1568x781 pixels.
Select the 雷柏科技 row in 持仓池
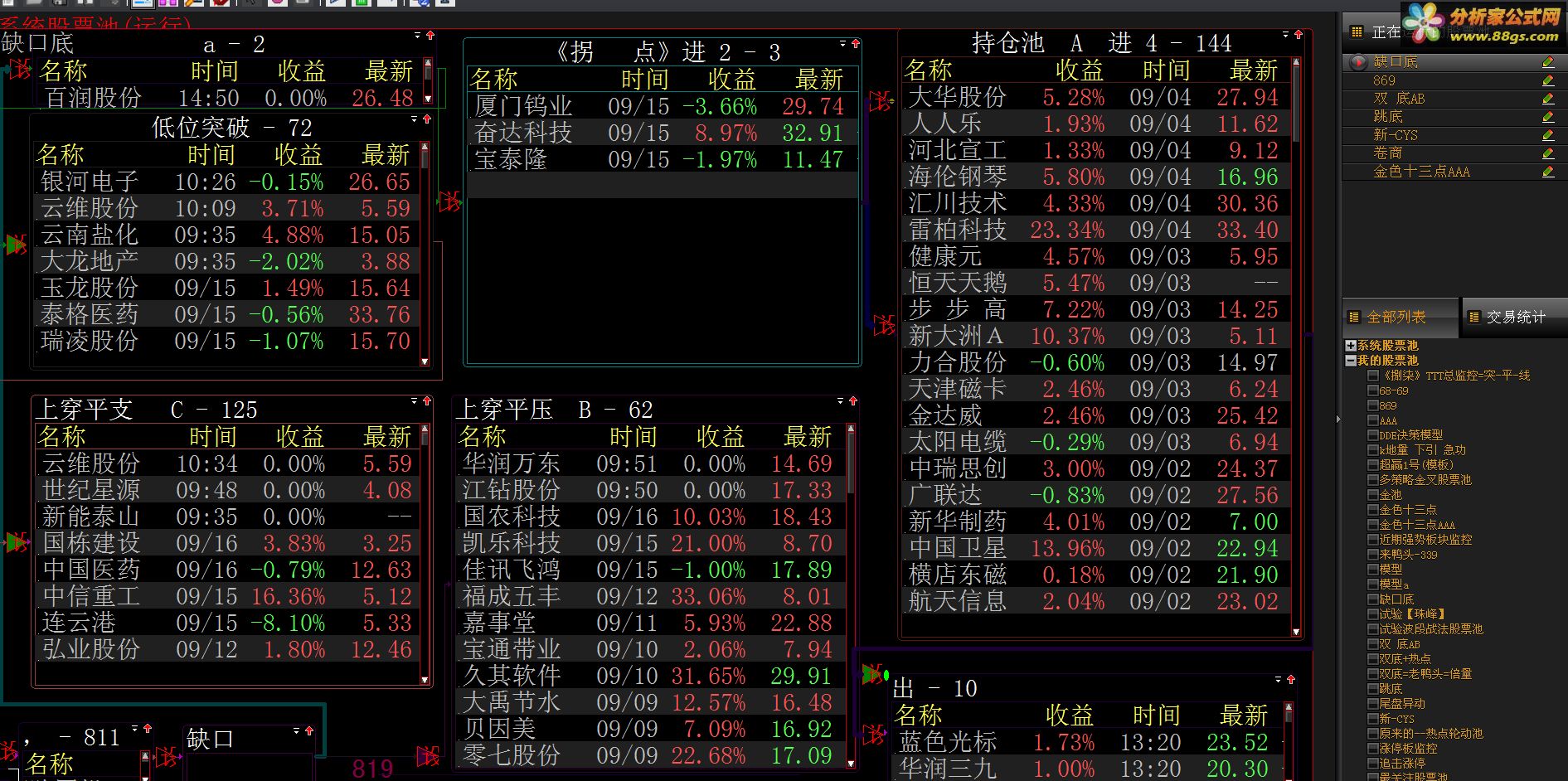click(1096, 230)
